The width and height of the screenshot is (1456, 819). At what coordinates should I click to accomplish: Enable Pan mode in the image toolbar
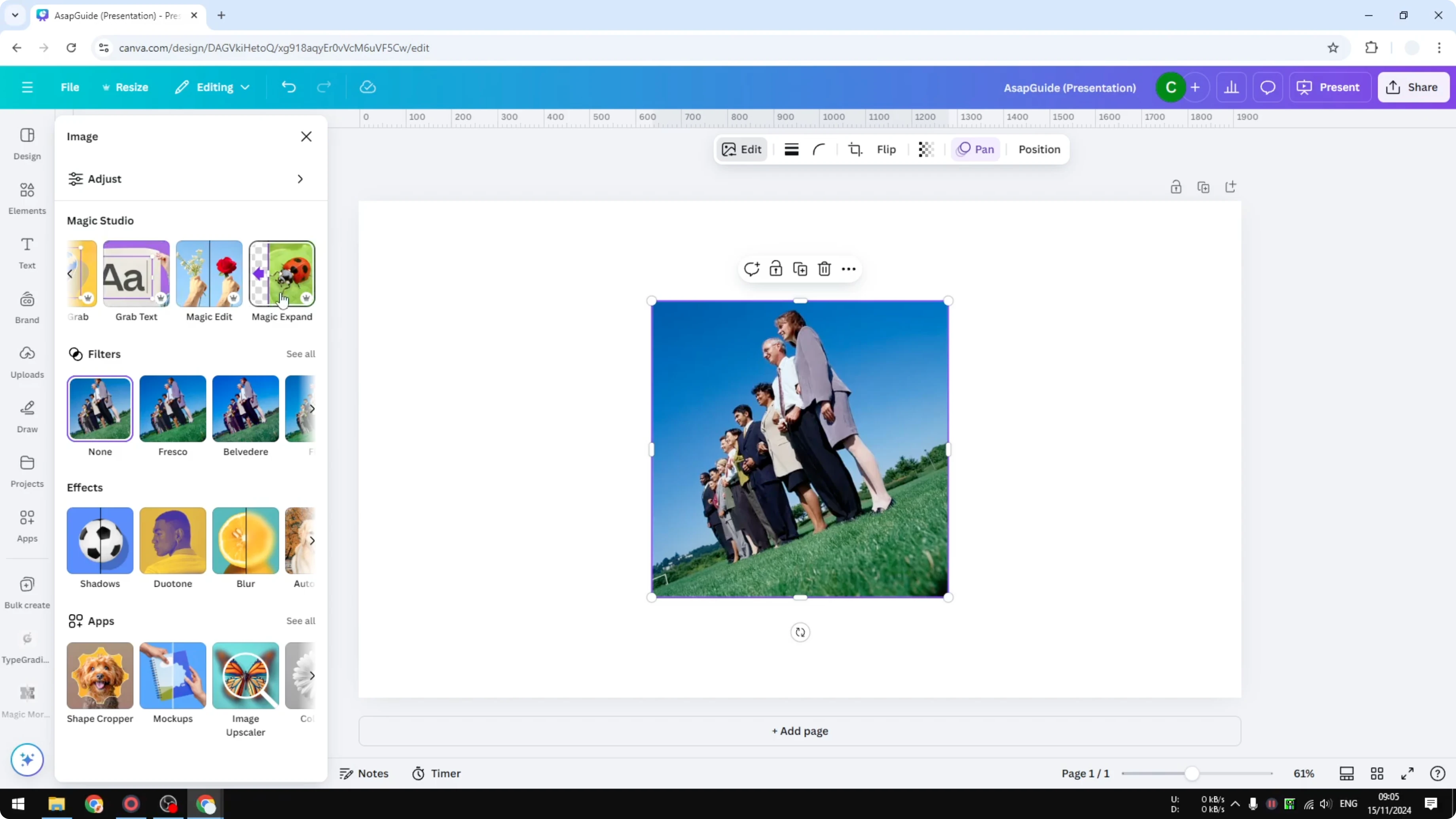[975, 149]
